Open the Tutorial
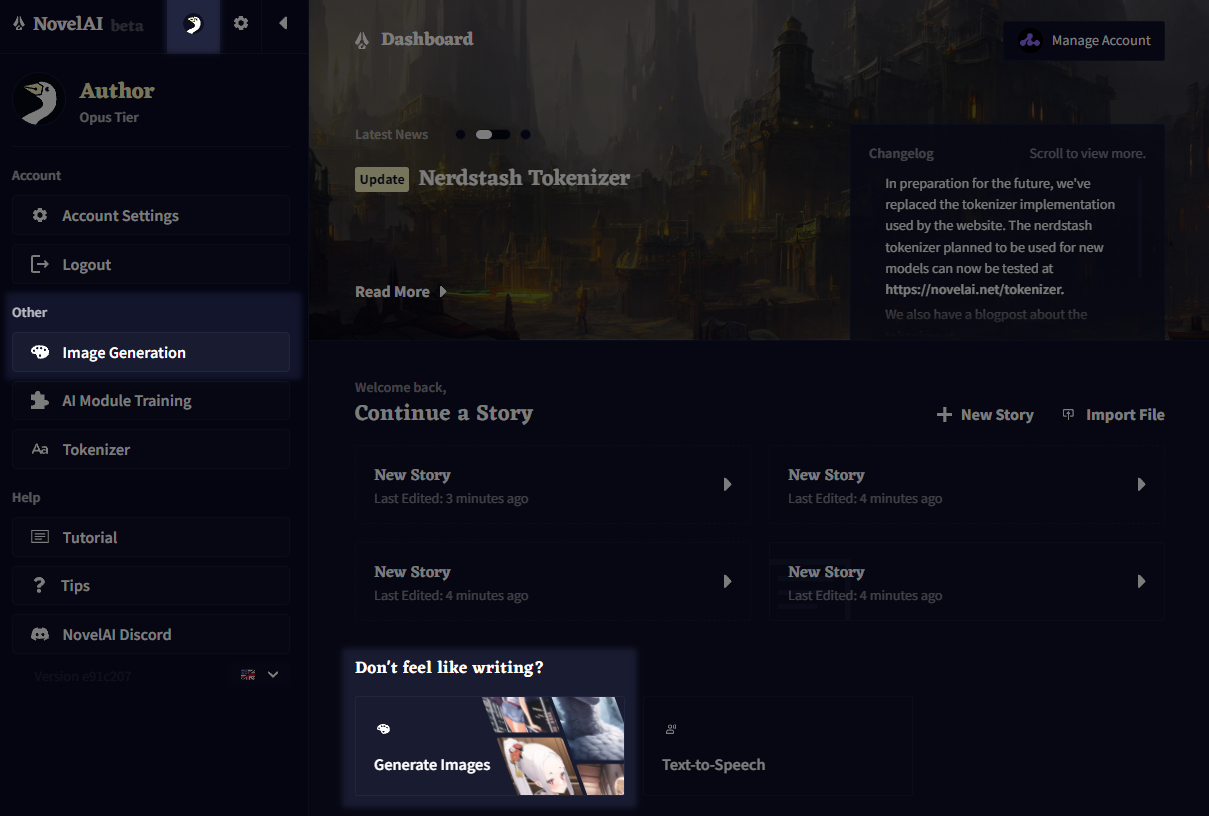The height and width of the screenshot is (816, 1209). click(151, 537)
